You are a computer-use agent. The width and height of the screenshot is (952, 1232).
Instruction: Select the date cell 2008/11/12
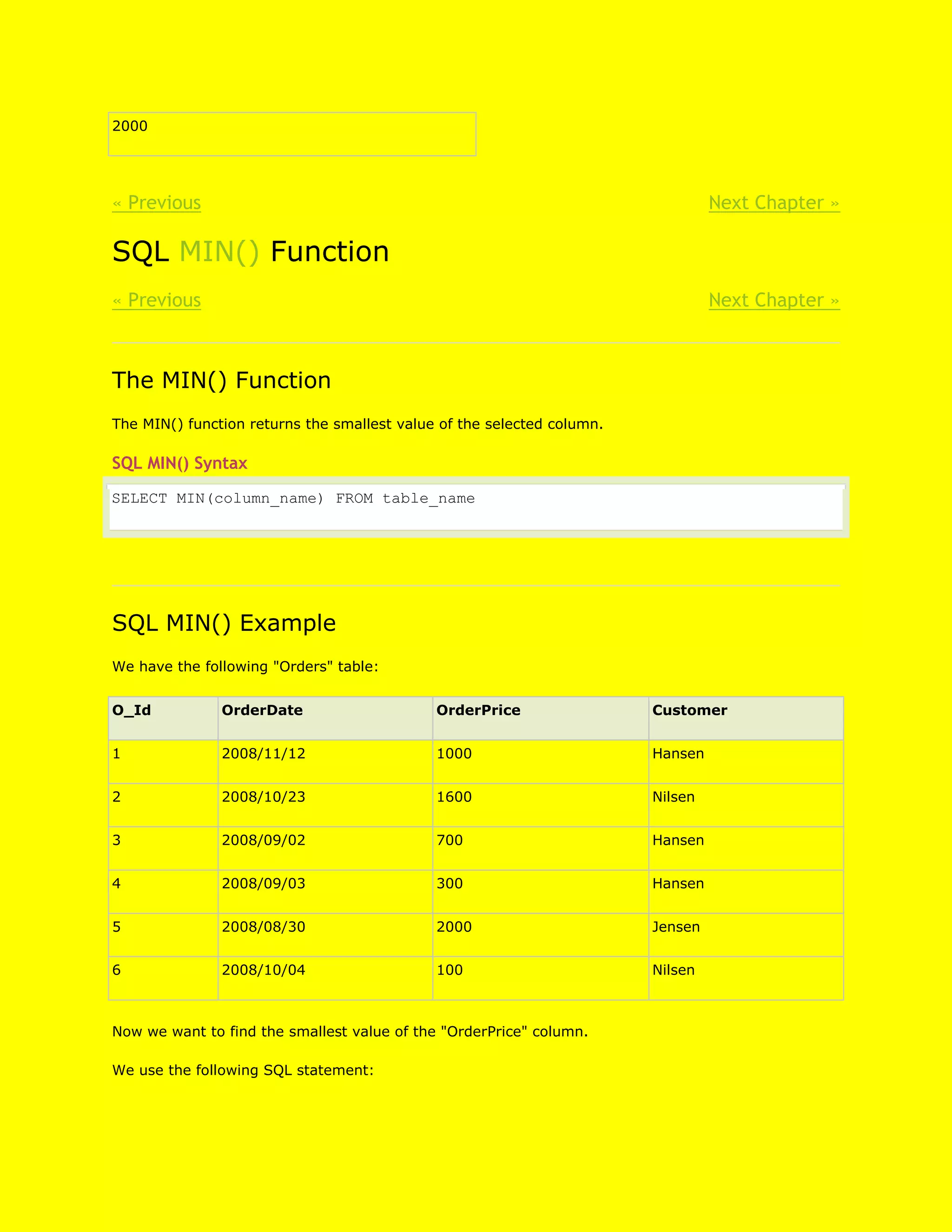coord(325,762)
